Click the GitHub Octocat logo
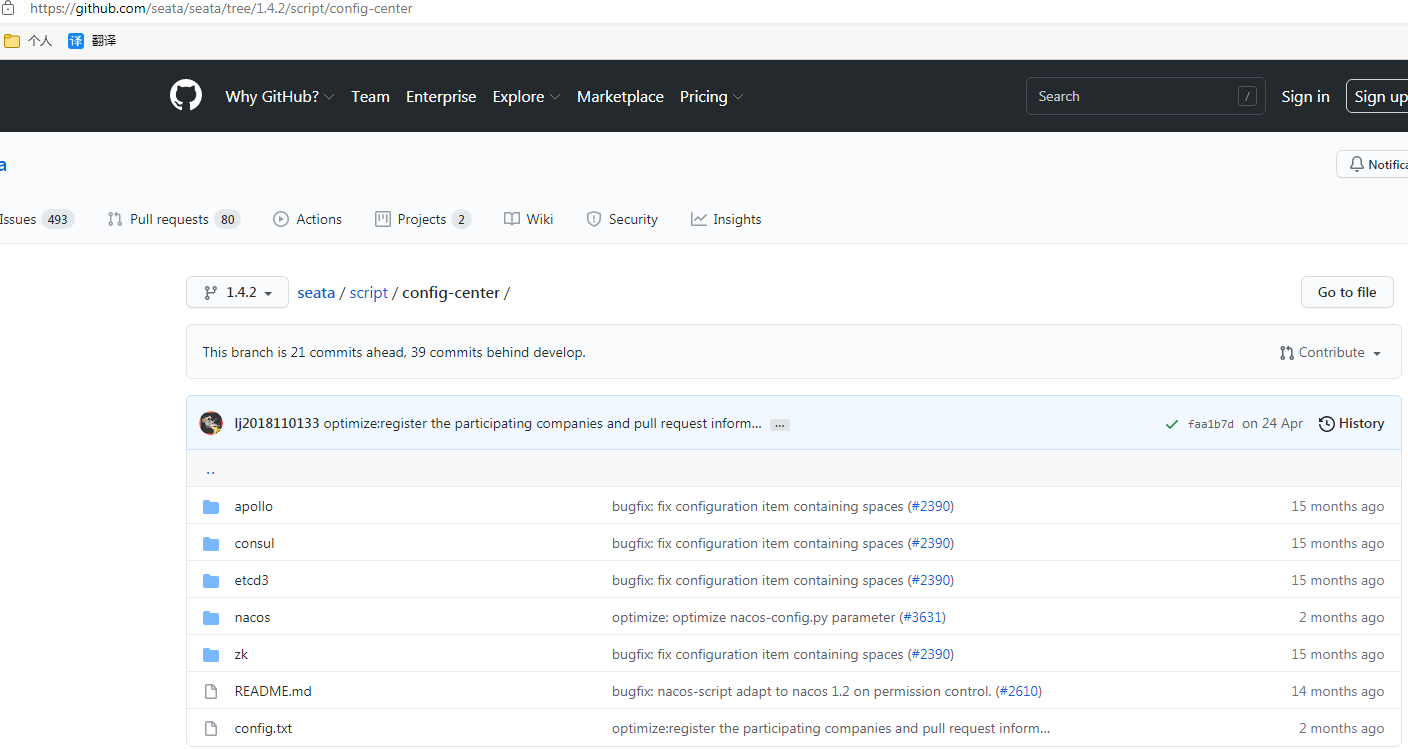The height and width of the screenshot is (750, 1408). (x=186, y=96)
